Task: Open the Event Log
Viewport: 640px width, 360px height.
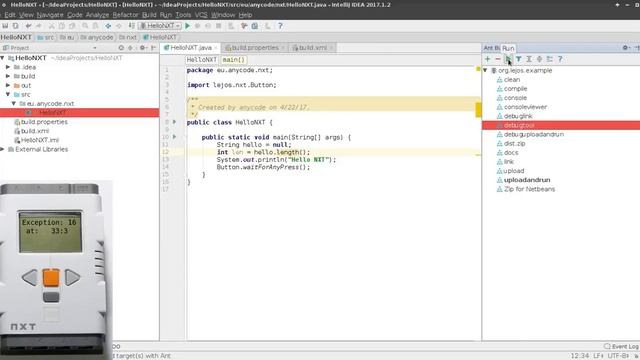Action: tap(622, 346)
